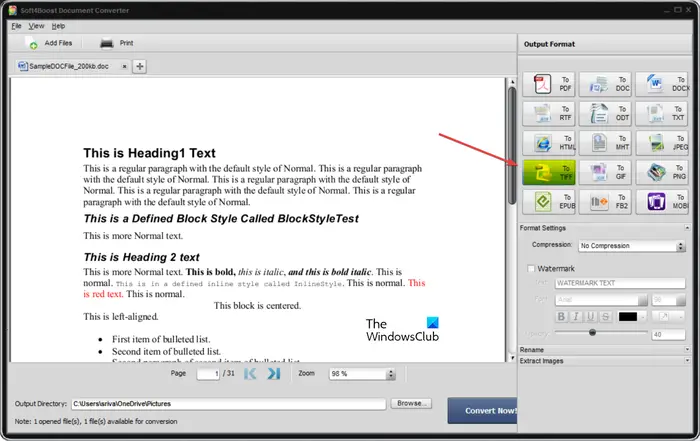Go to the first page
The width and height of the screenshot is (700, 441).
click(x=250, y=373)
